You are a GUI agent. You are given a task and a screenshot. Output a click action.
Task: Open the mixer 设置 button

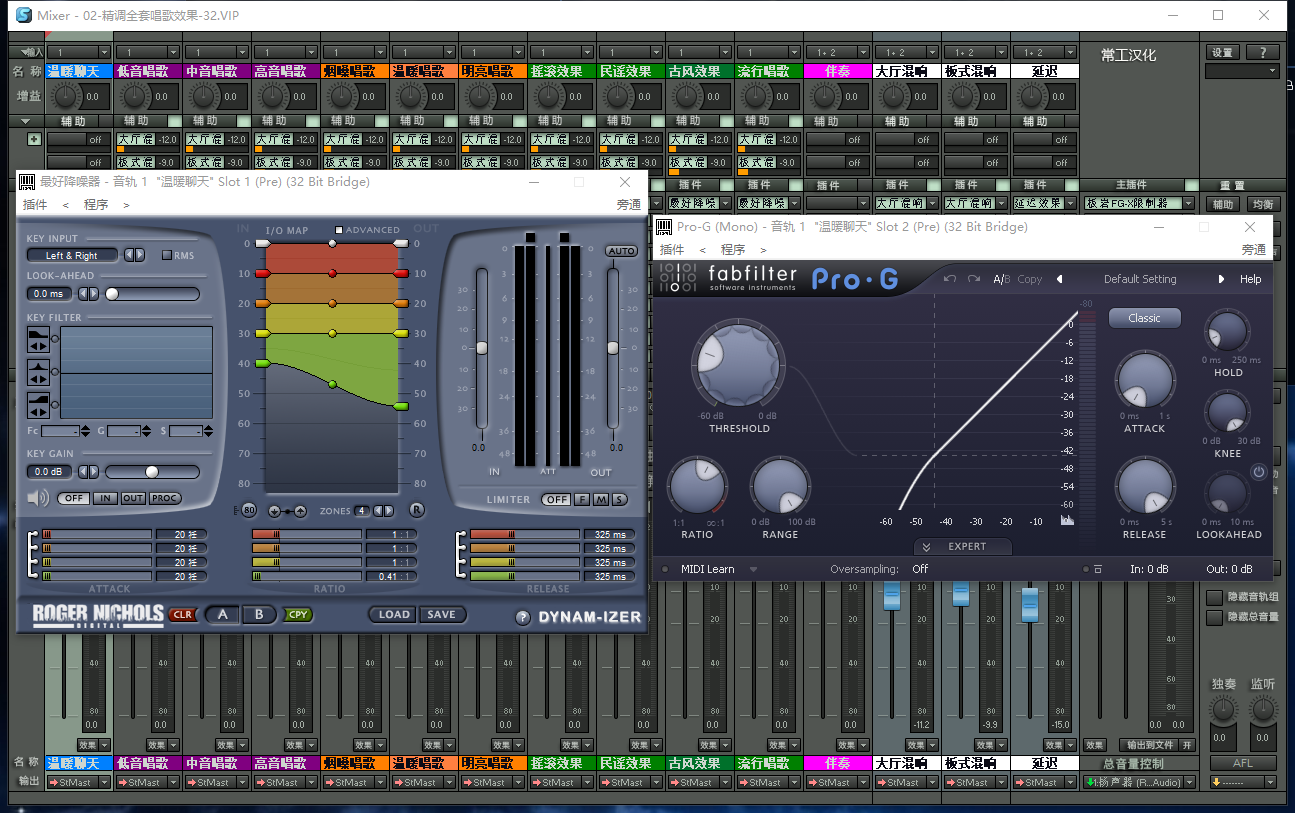coord(1223,53)
